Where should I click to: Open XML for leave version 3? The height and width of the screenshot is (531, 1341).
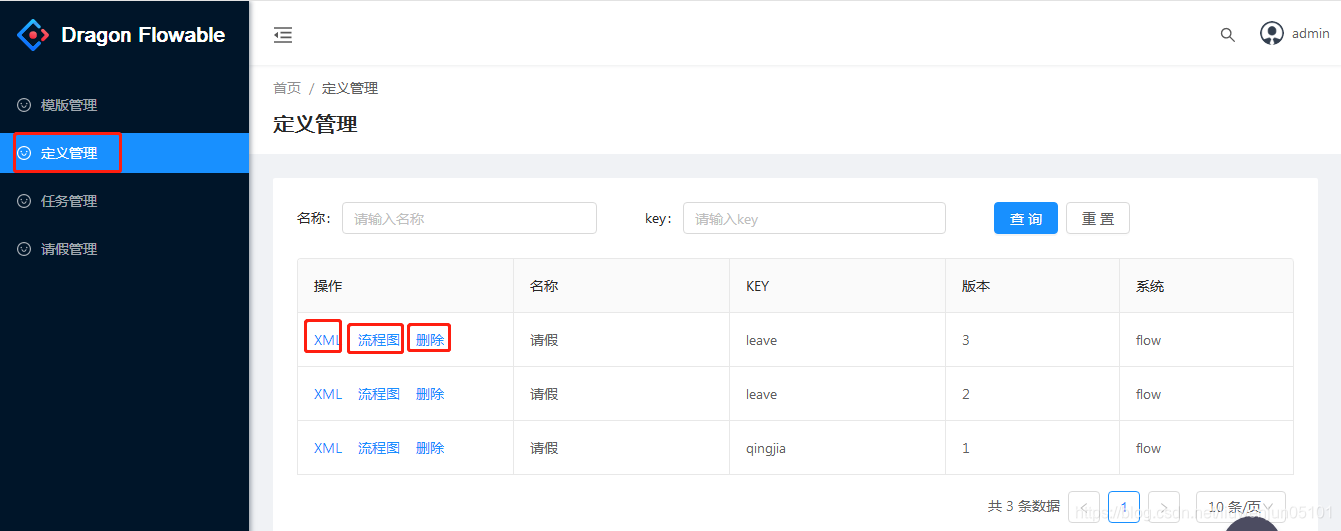pyautogui.click(x=328, y=340)
